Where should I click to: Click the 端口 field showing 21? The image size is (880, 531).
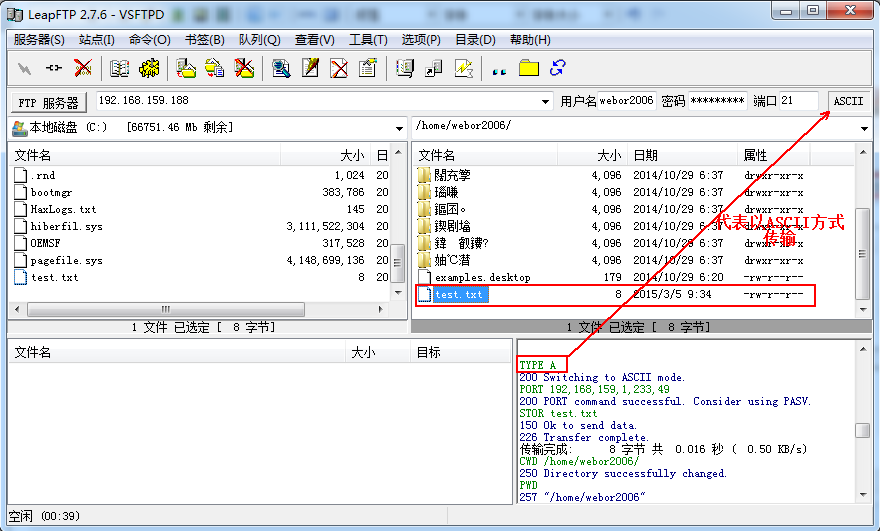click(799, 101)
